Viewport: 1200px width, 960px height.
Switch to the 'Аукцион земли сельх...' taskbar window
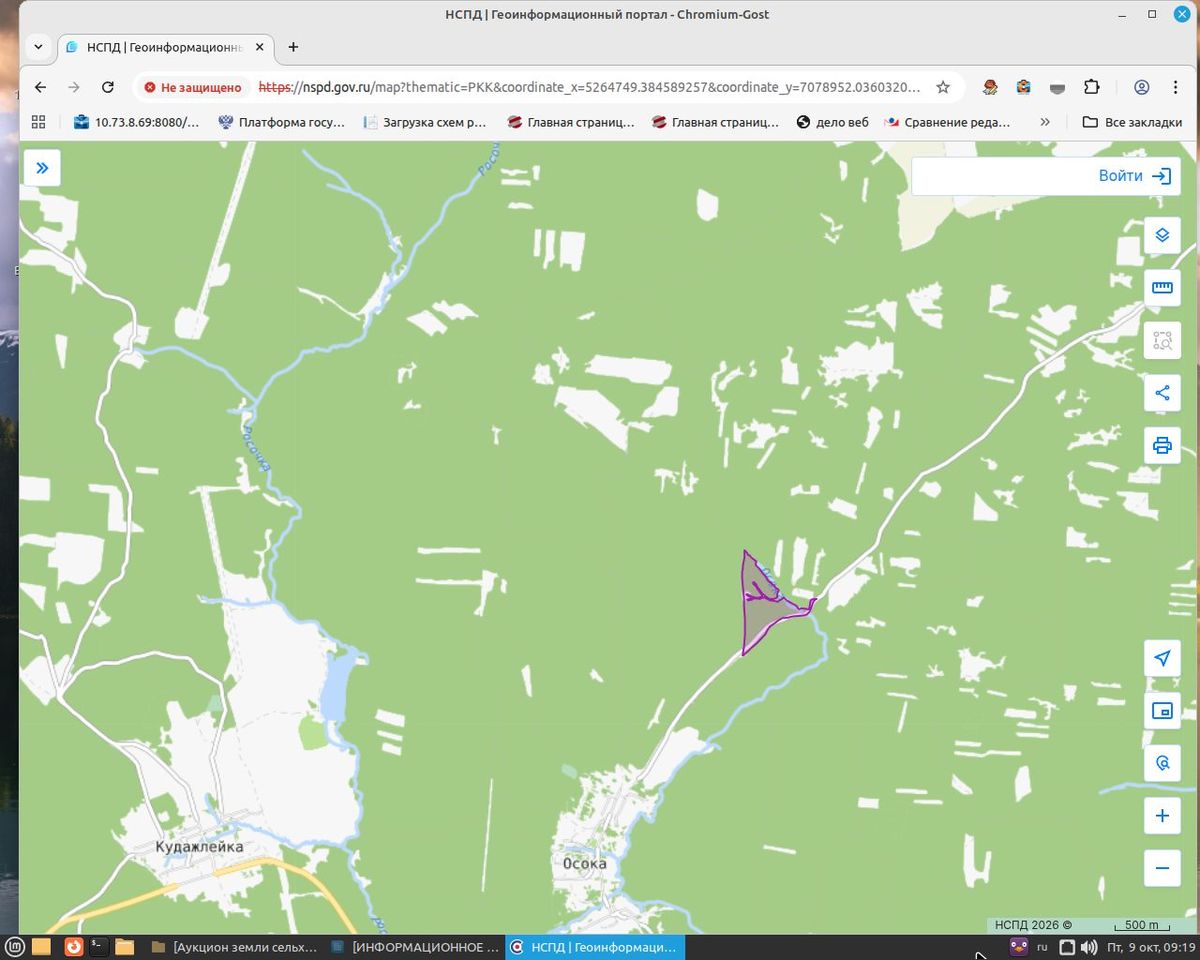click(234, 947)
